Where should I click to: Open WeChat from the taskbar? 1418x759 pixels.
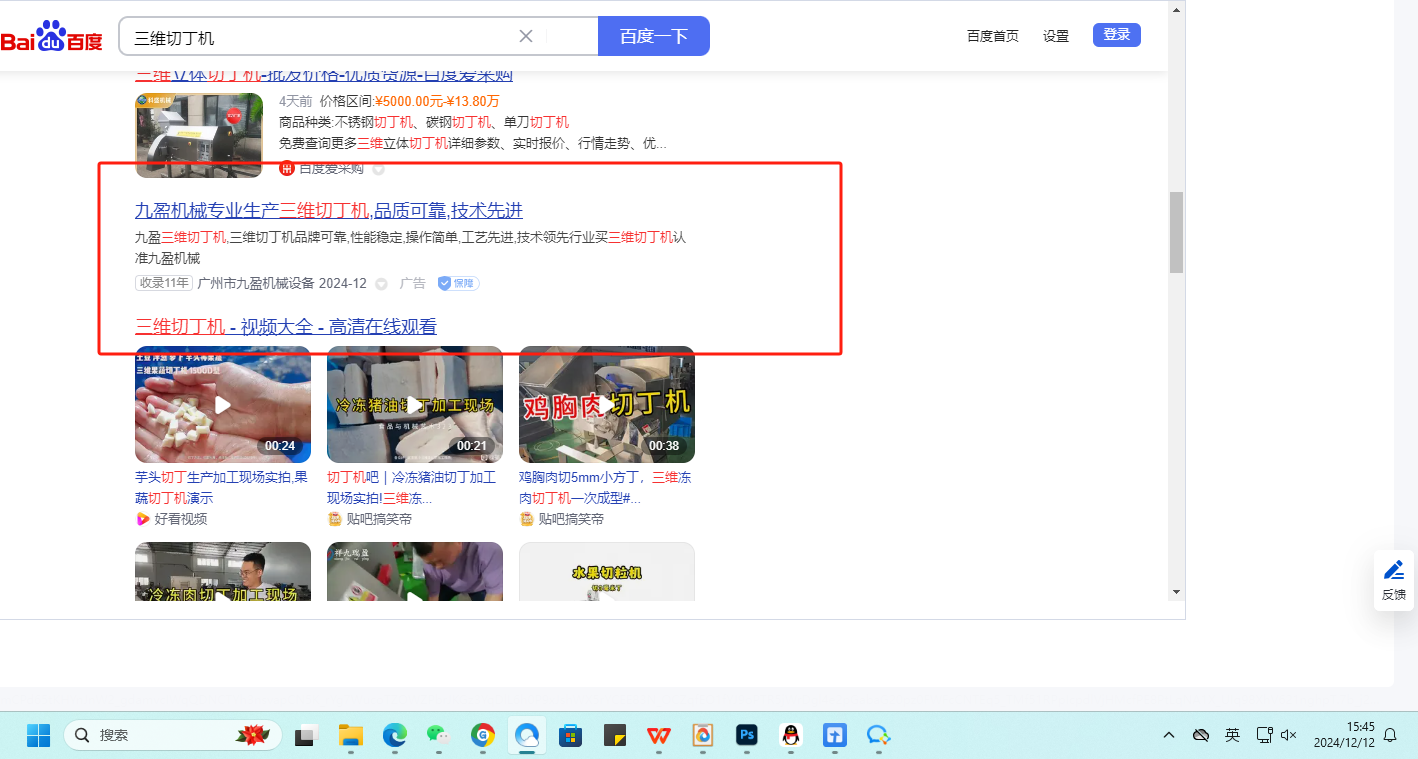[x=439, y=735]
